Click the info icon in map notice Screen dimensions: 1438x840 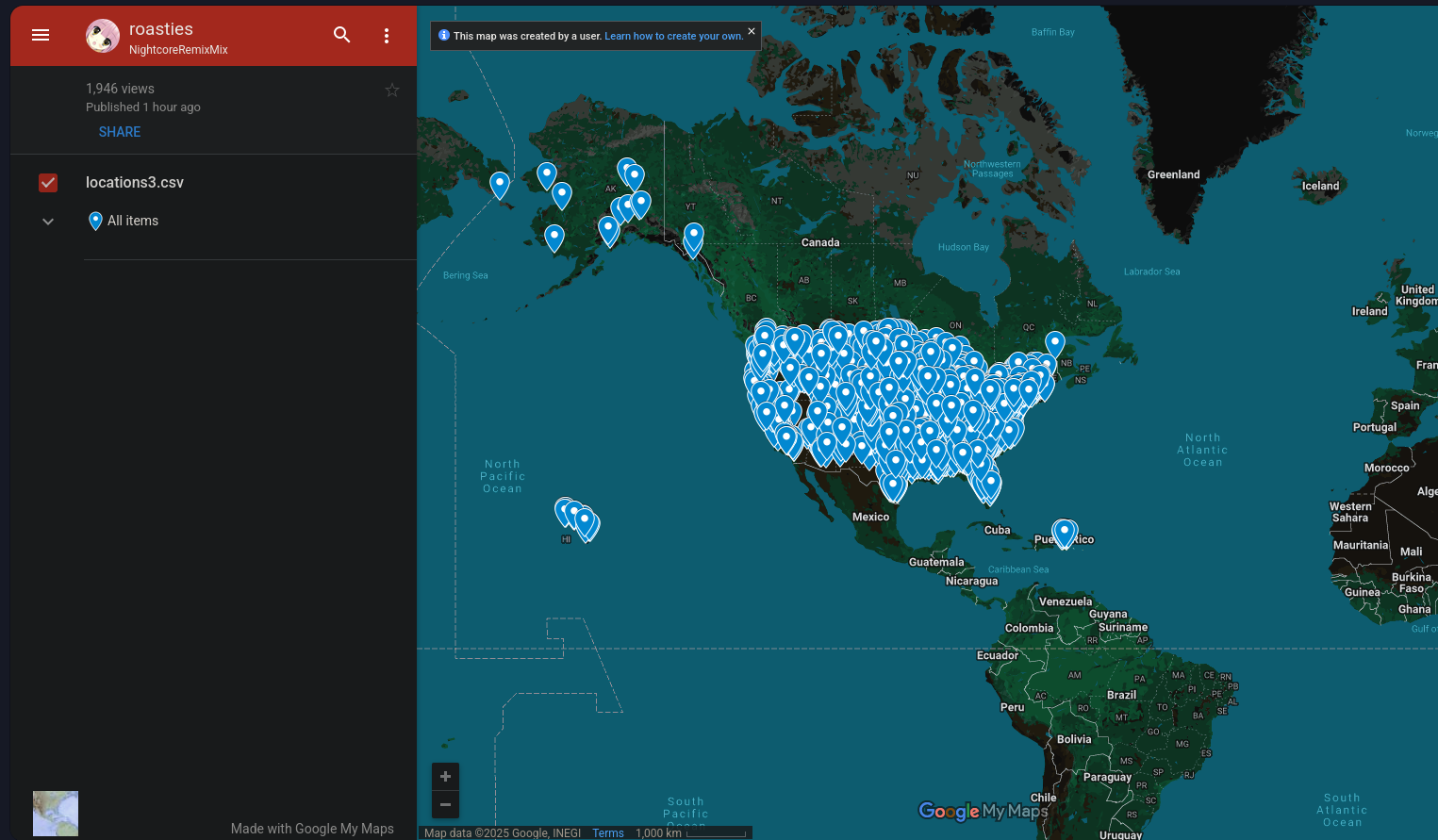[x=444, y=35]
